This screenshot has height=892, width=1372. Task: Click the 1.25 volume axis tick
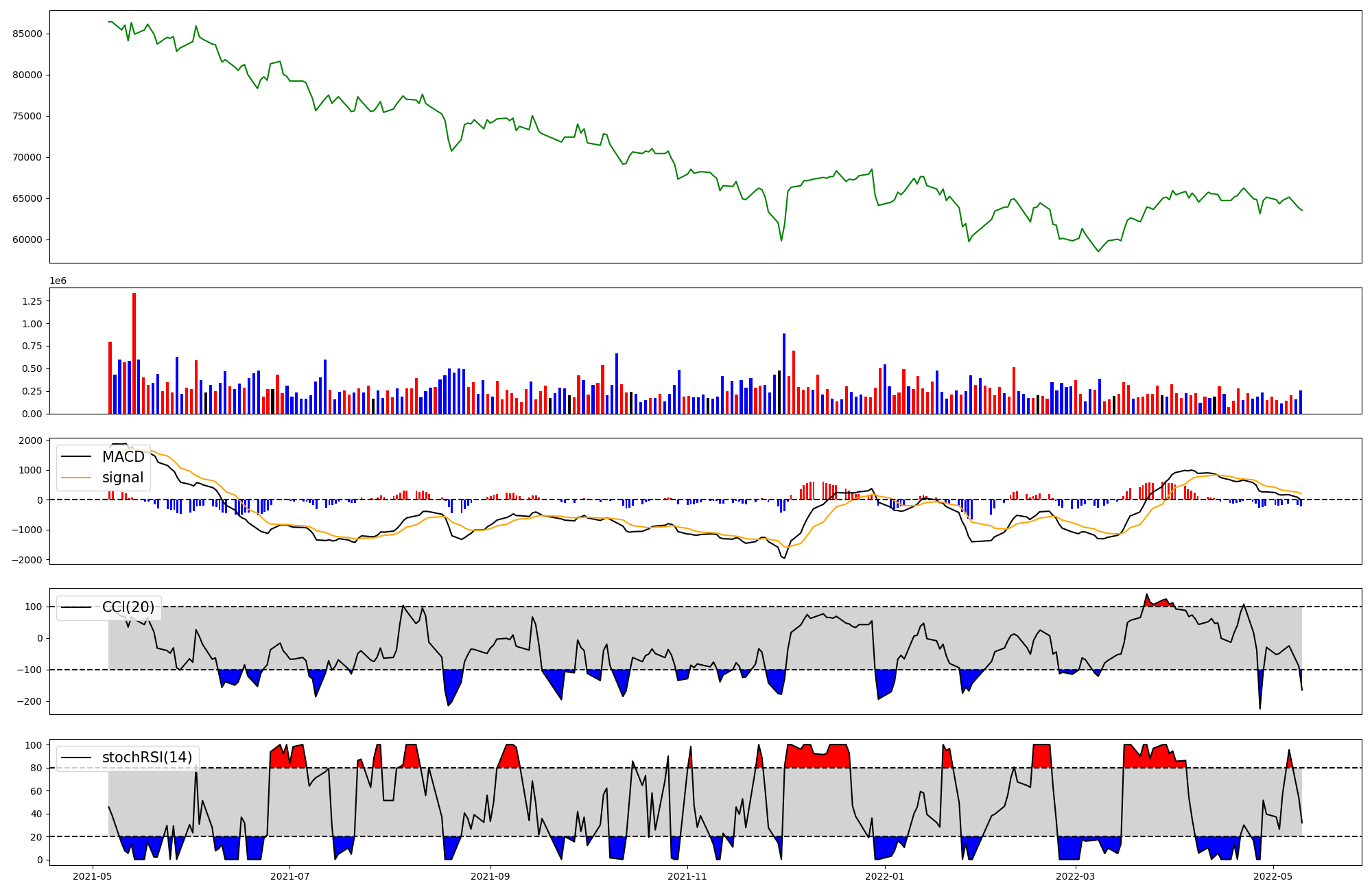point(32,301)
